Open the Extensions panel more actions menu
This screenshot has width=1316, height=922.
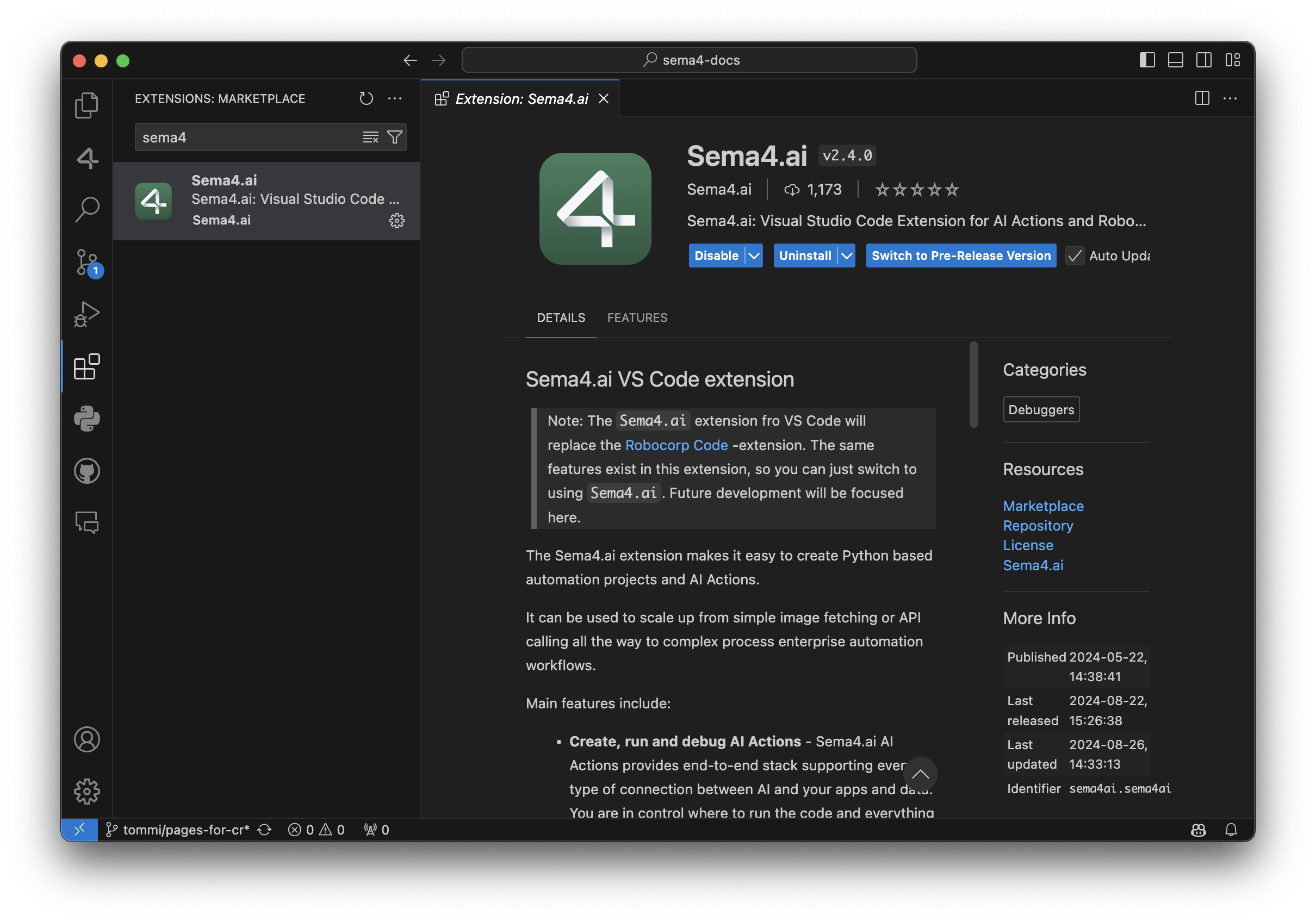395,98
